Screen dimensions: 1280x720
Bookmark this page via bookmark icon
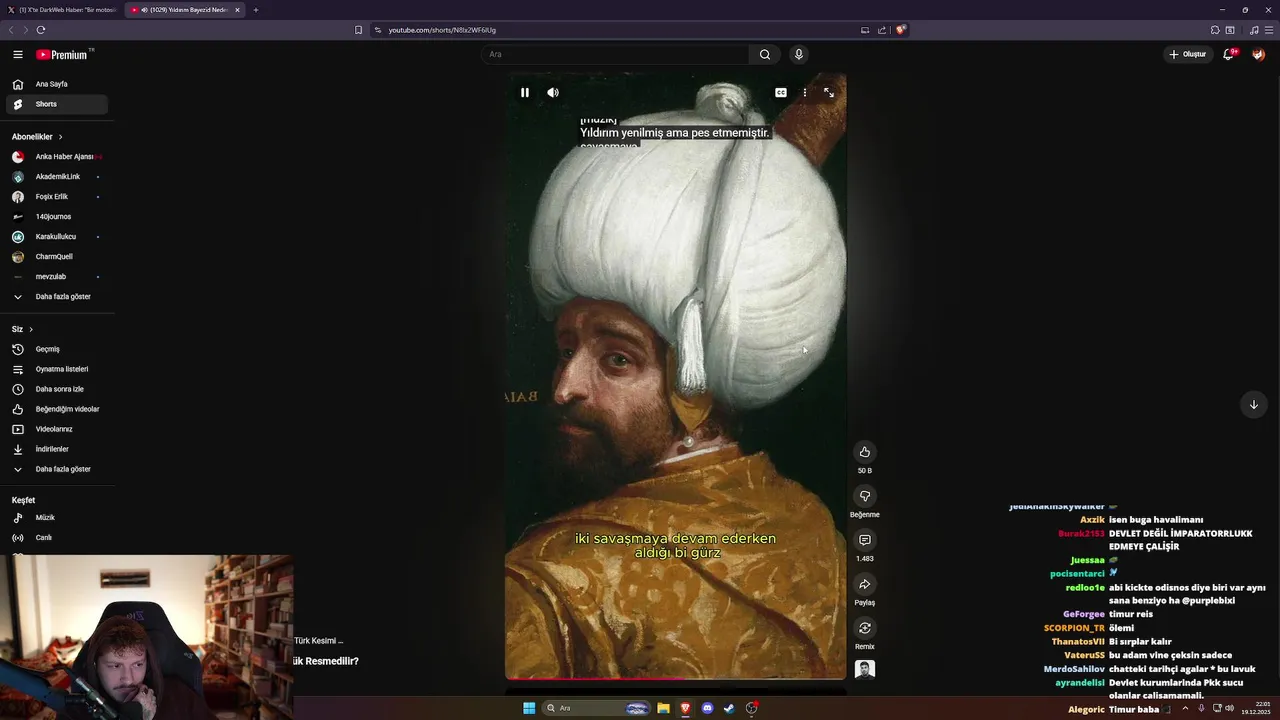click(358, 30)
